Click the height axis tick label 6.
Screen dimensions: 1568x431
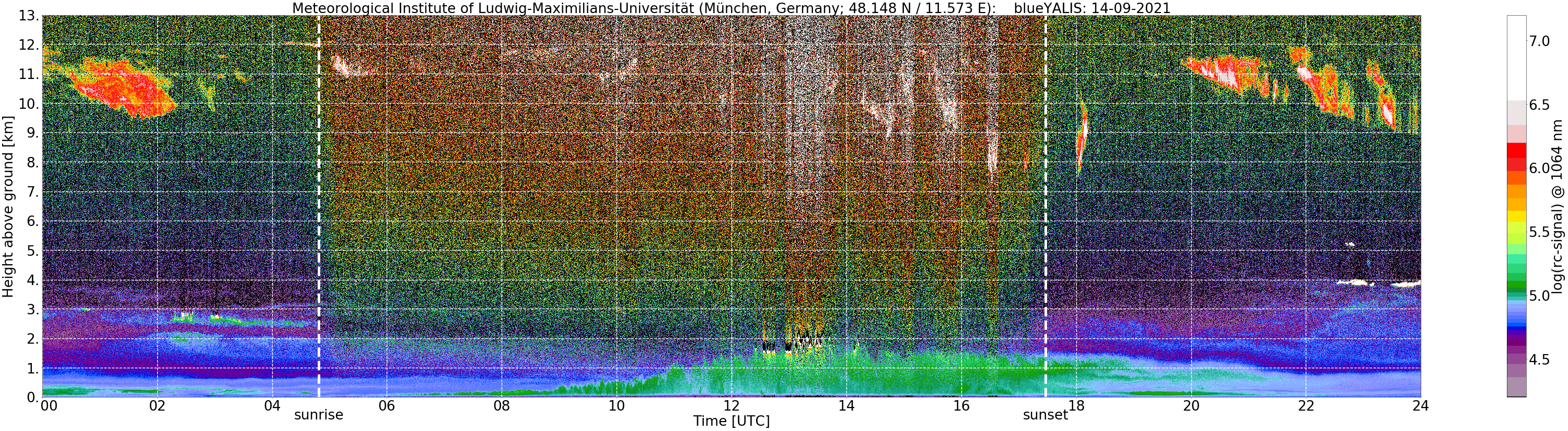pyautogui.click(x=33, y=221)
